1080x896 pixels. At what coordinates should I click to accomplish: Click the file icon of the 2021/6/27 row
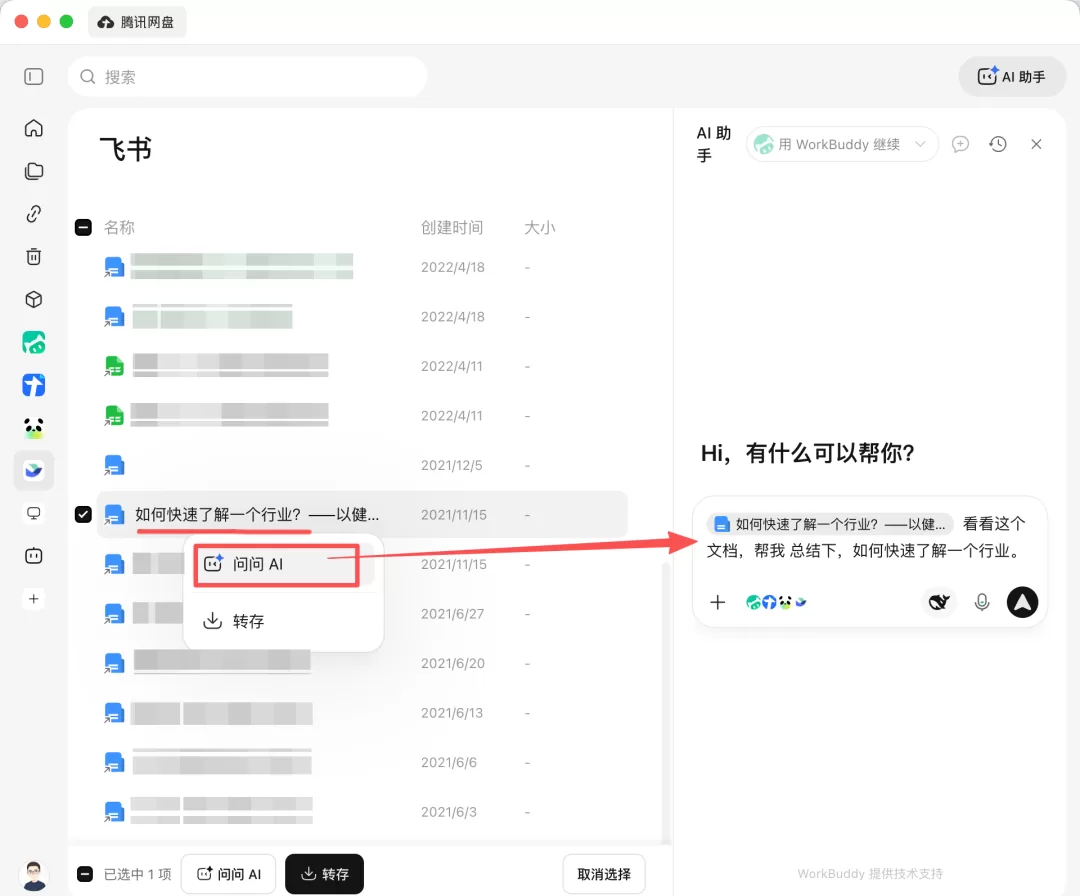[114, 614]
